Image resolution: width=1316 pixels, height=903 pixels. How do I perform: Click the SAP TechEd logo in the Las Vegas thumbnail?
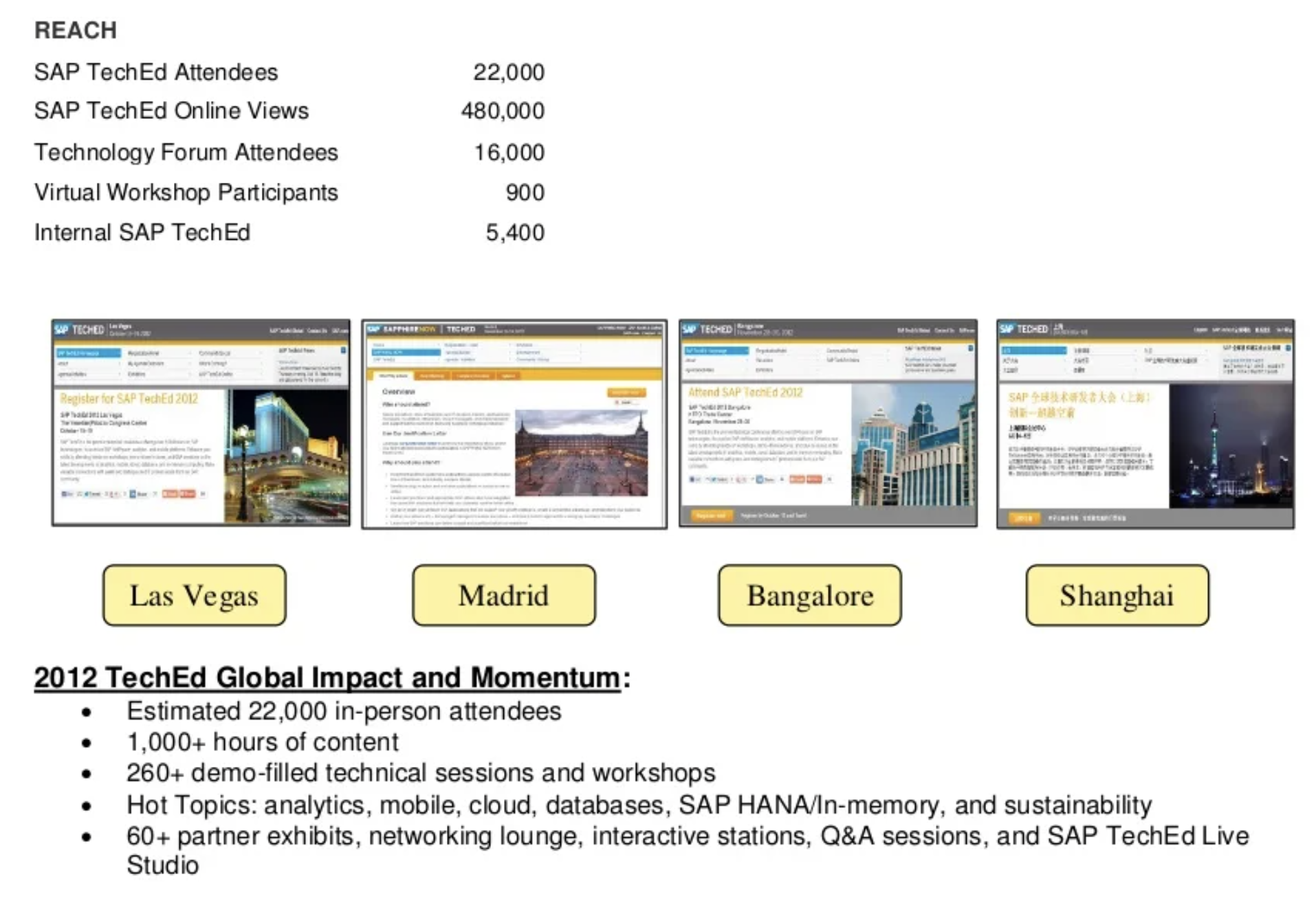tap(79, 329)
